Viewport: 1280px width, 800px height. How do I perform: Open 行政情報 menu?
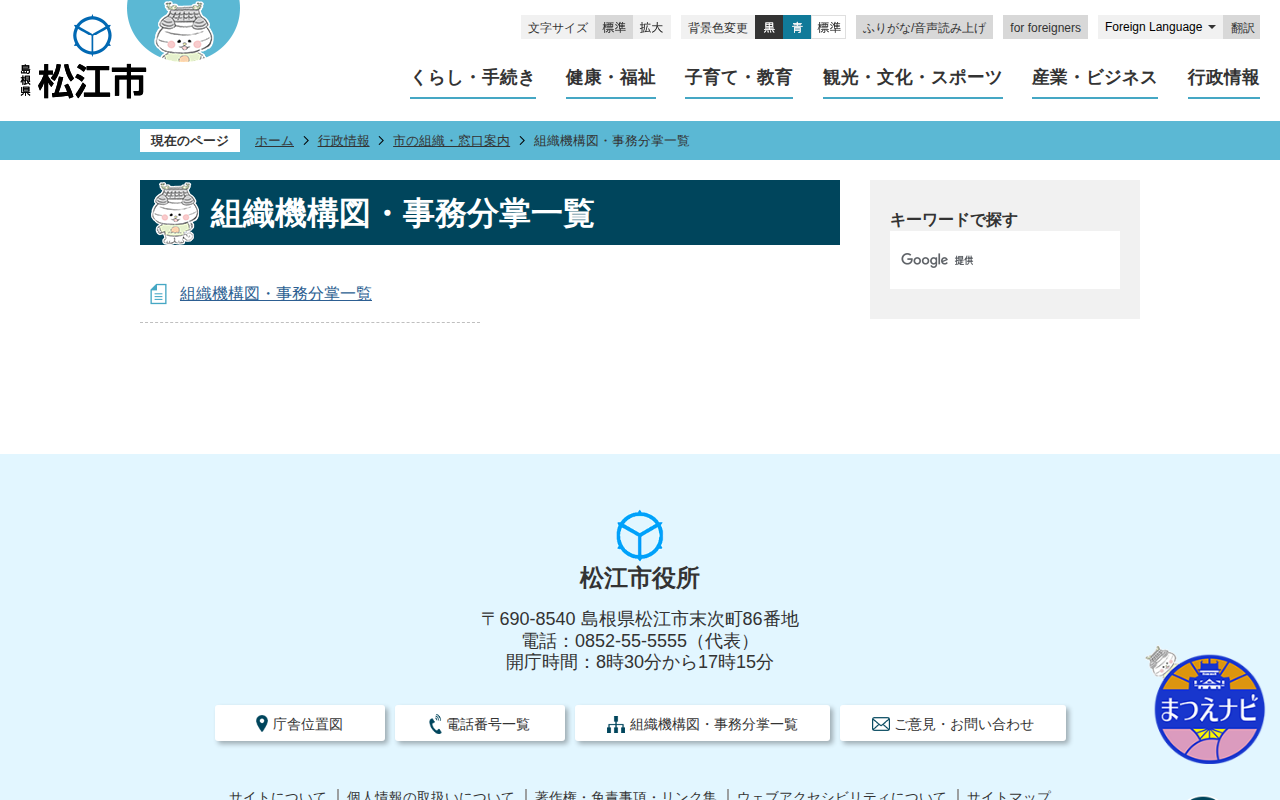coord(1224,78)
